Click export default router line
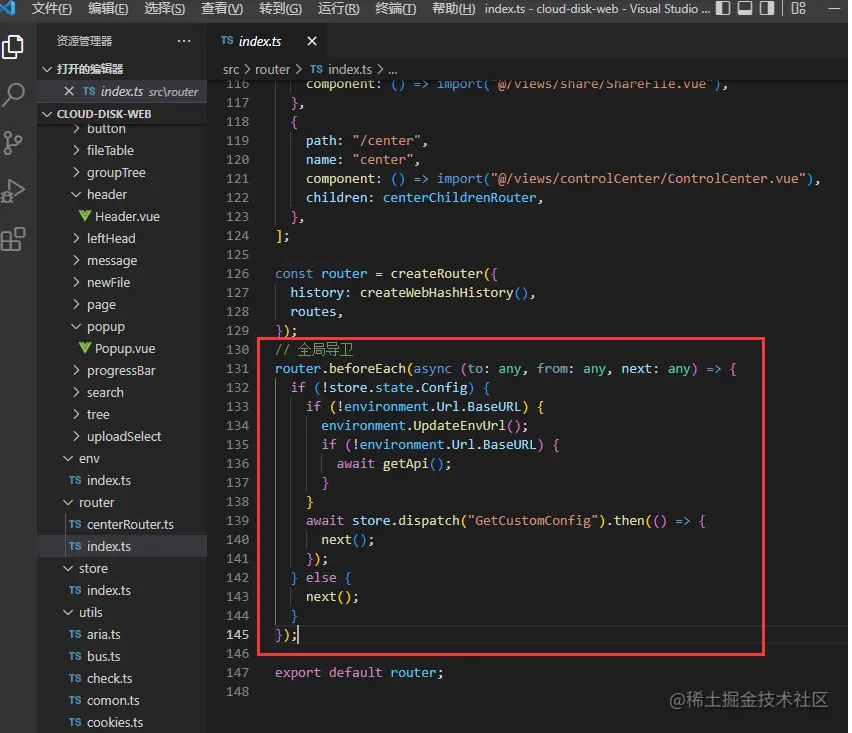The width and height of the screenshot is (852, 733). pos(359,673)
